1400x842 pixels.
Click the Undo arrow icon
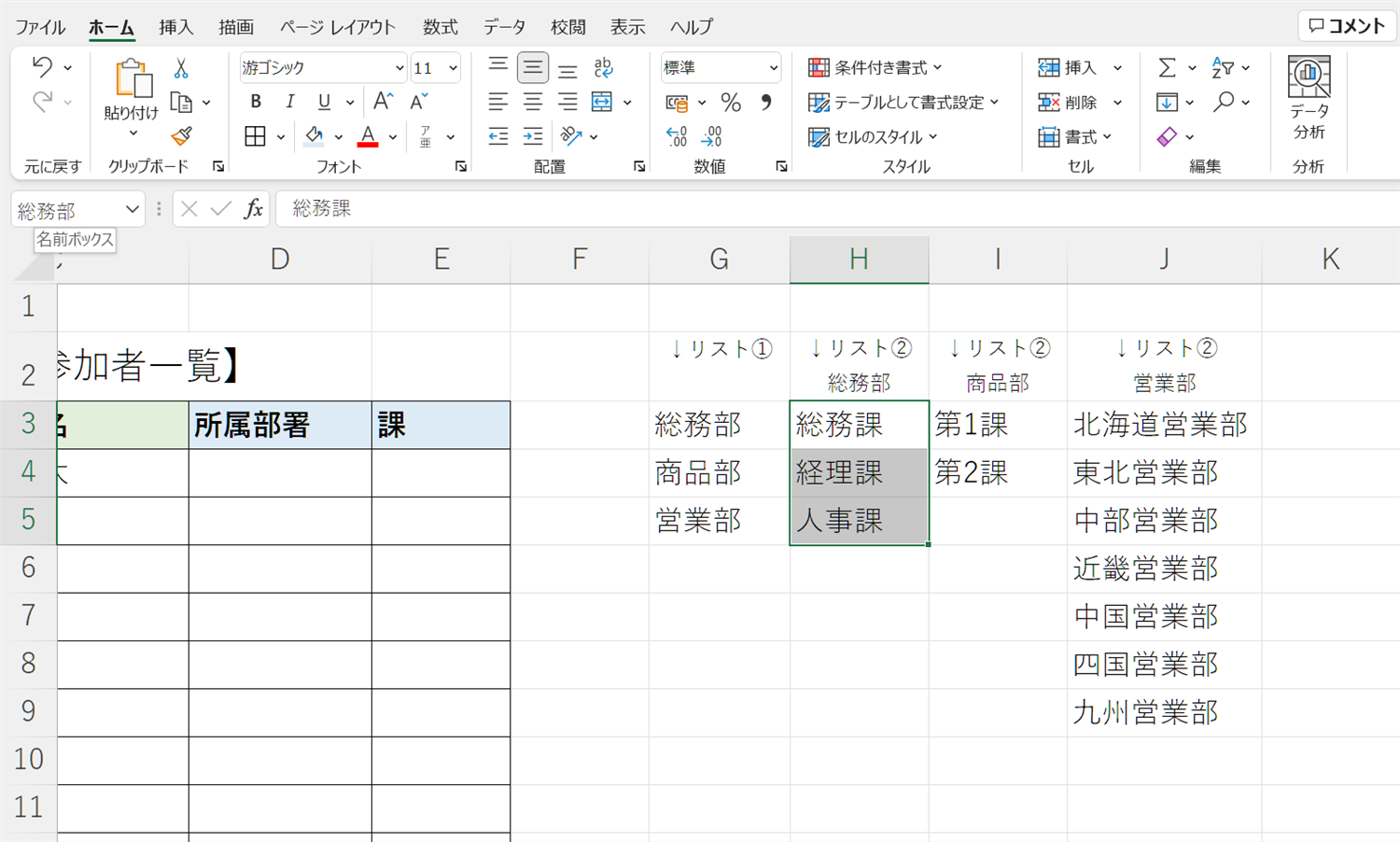[42, 67]
